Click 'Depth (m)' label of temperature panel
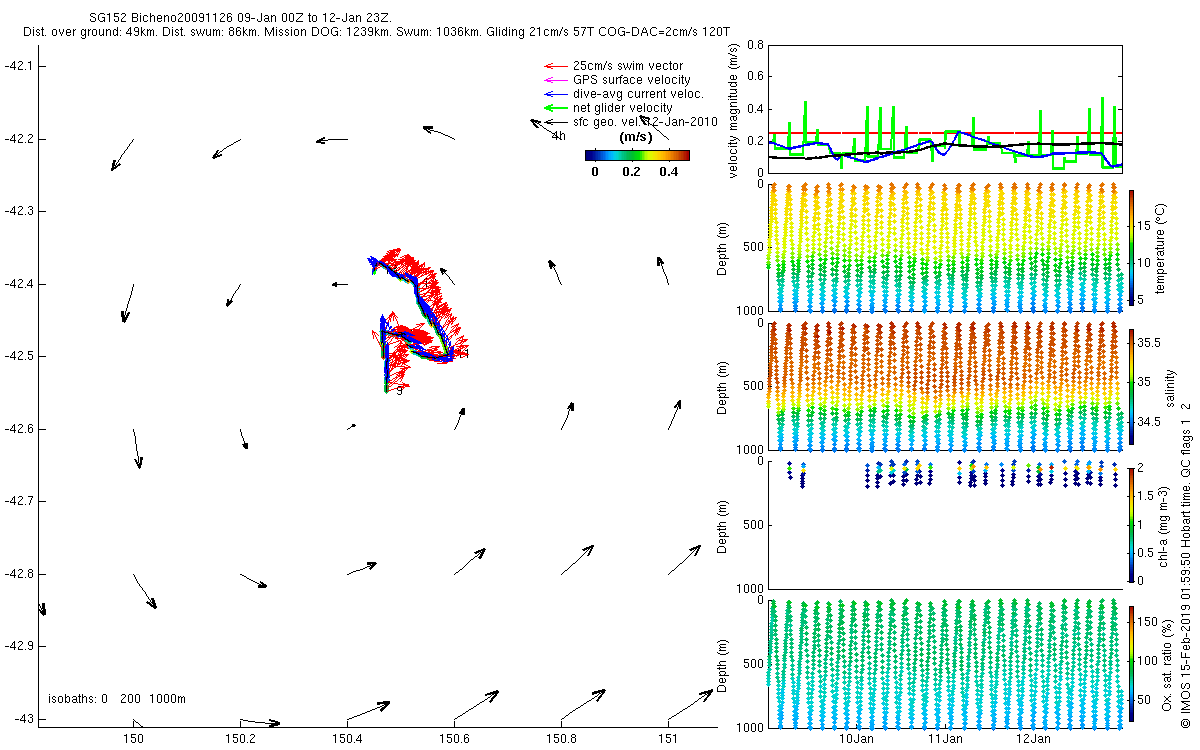Image resolution: width=1200 pixels, height=750 pixels. click(x=724, y=248)
